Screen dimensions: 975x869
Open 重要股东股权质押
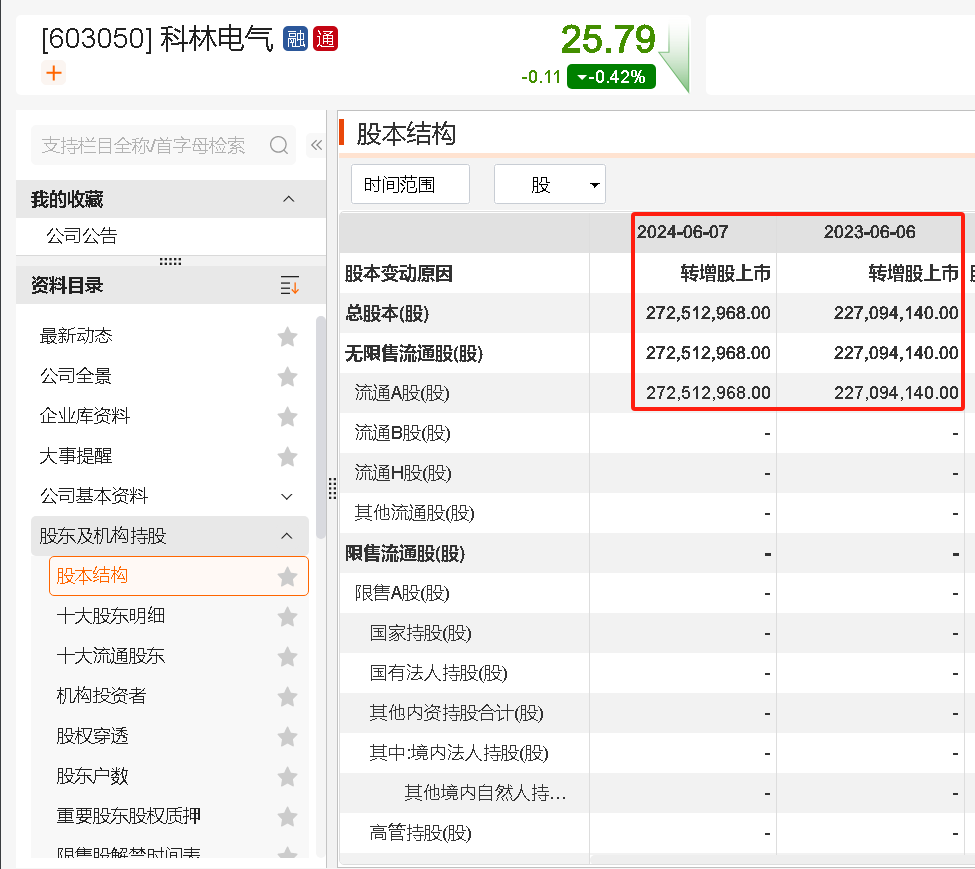coord(128,816)
